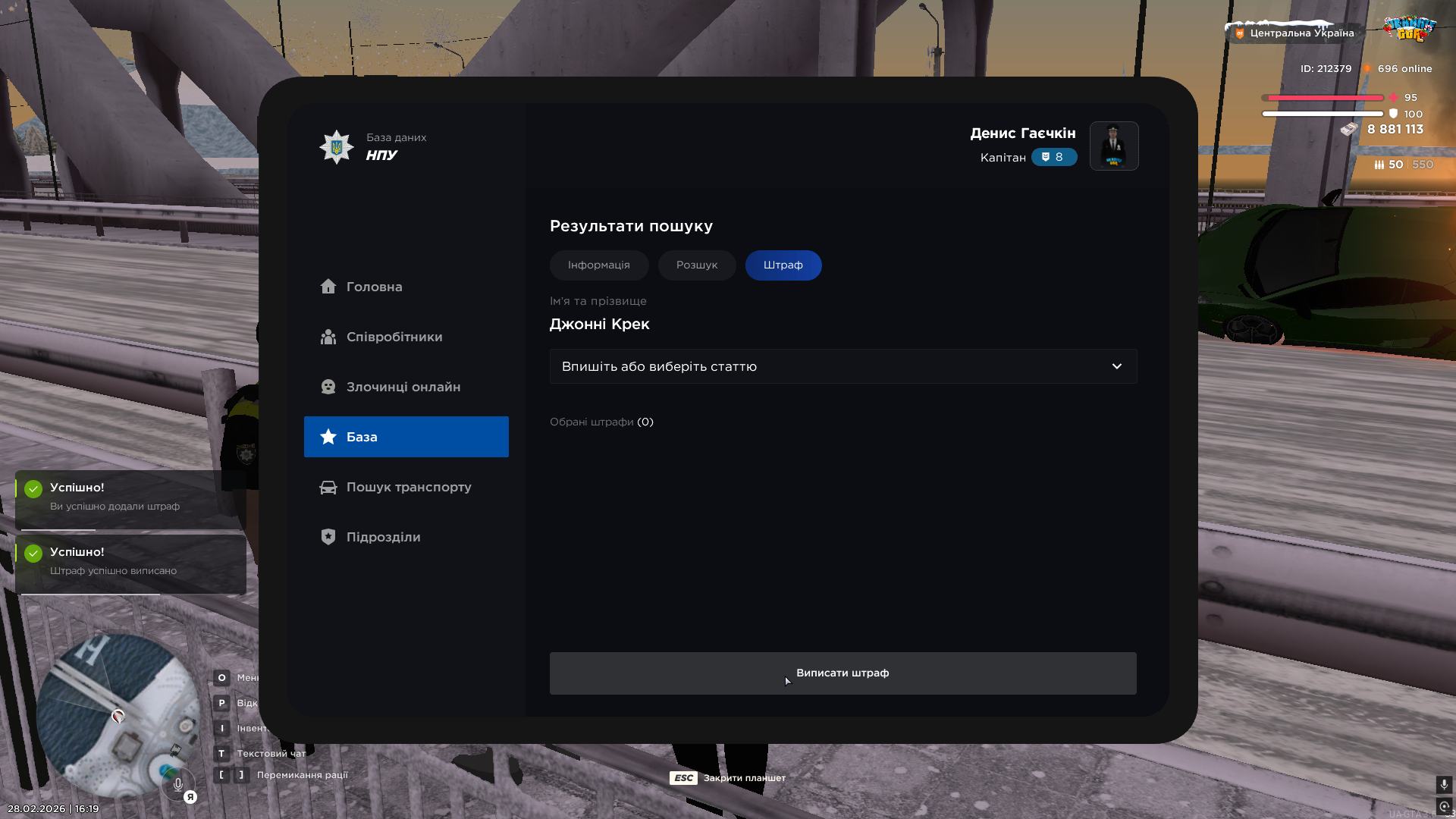Click the staff icon beside Співробітники
This screenshot has height=819, width=1456.
(x=328, y=337)
